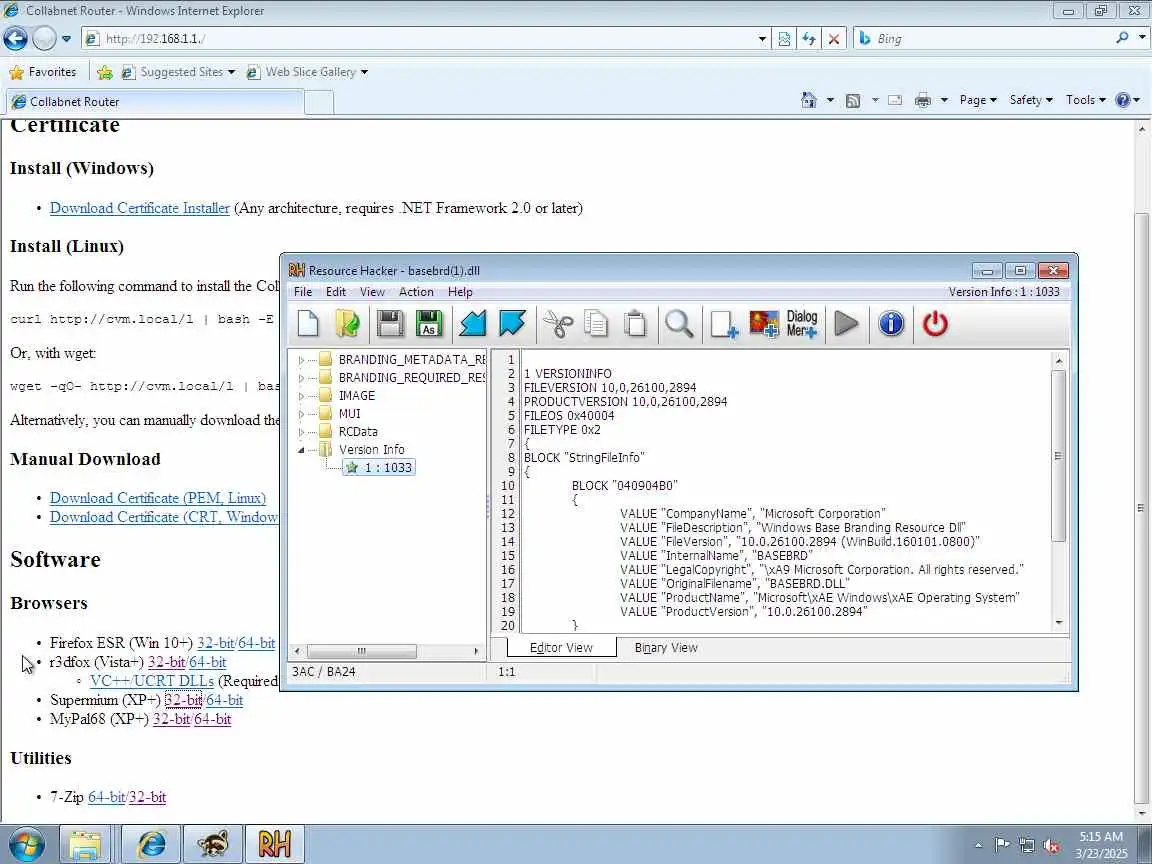
Task: Open the Tools menu dropdown in Internet Explorer
Action: 1085,100
